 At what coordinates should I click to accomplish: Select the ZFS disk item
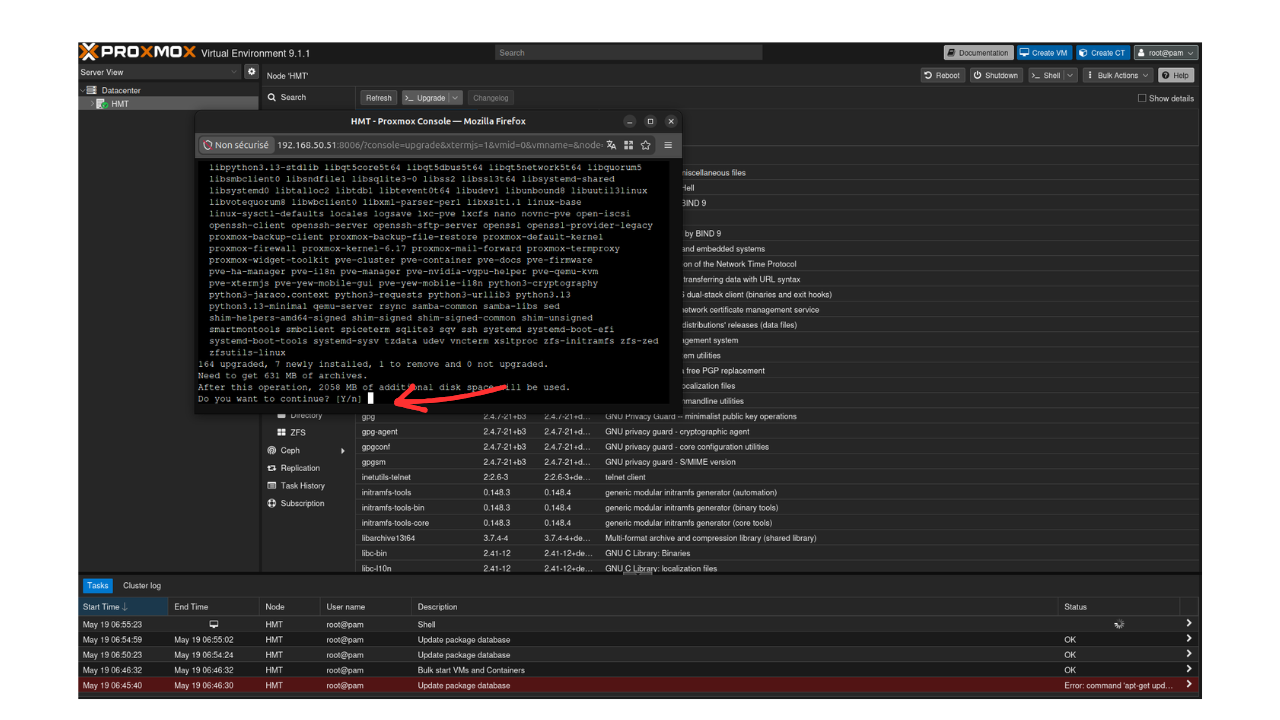pos(298,432)
